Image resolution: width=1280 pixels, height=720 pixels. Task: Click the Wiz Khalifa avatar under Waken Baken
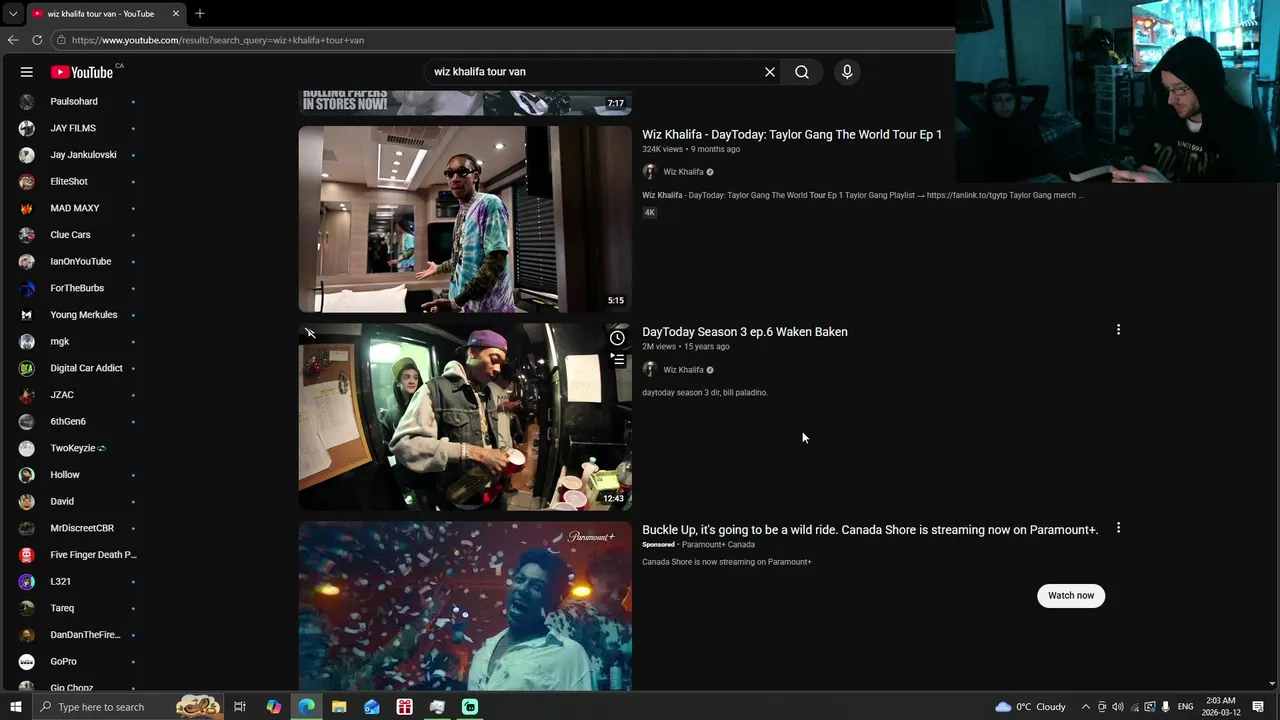point(649,370)
